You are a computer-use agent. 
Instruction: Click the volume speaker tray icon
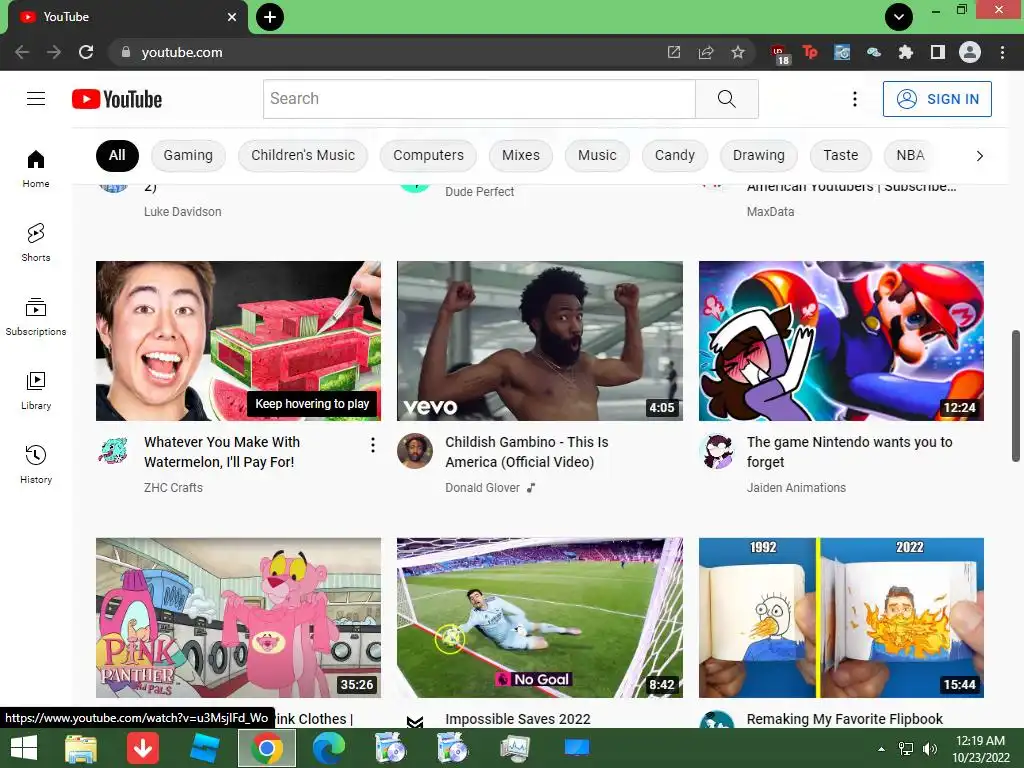929,748
